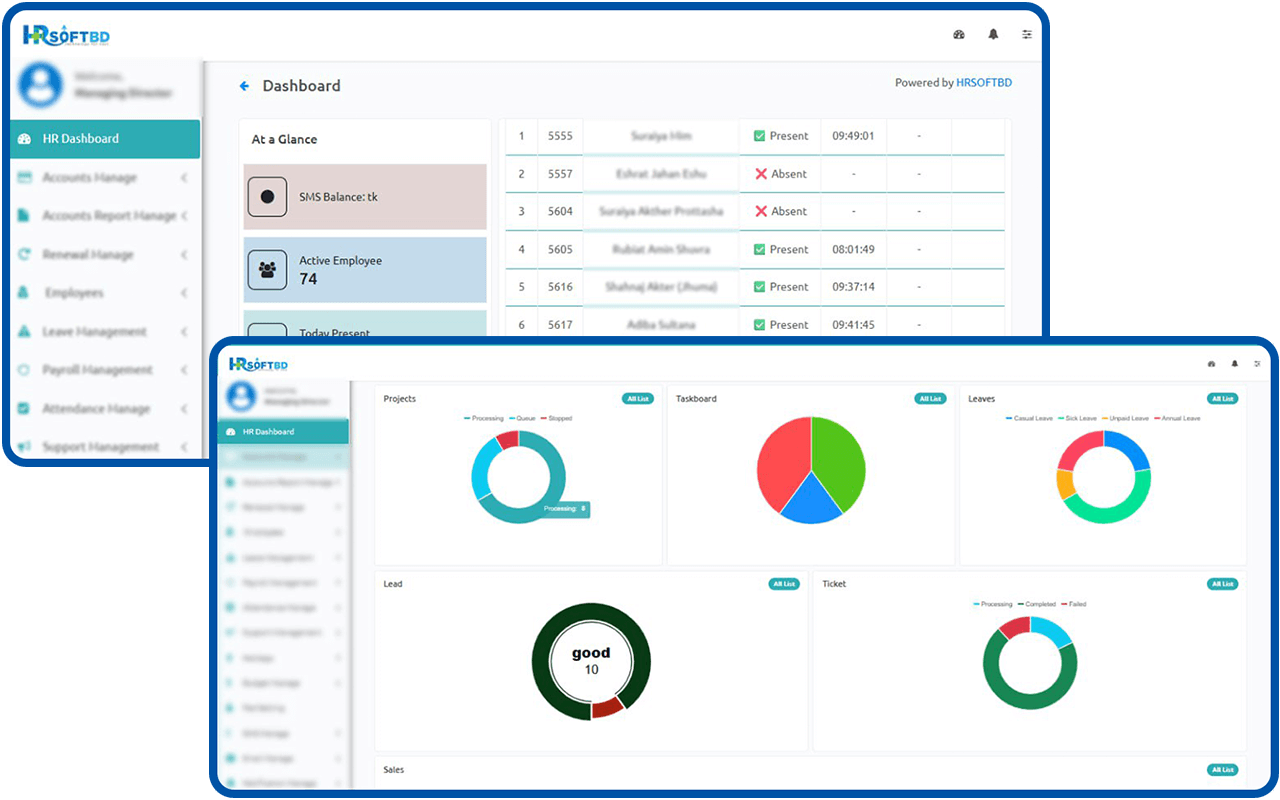1280x800 pixels.
Task: Expand the Accounts Manage chevron in the sidebar
Action: [x=185, y=178]
